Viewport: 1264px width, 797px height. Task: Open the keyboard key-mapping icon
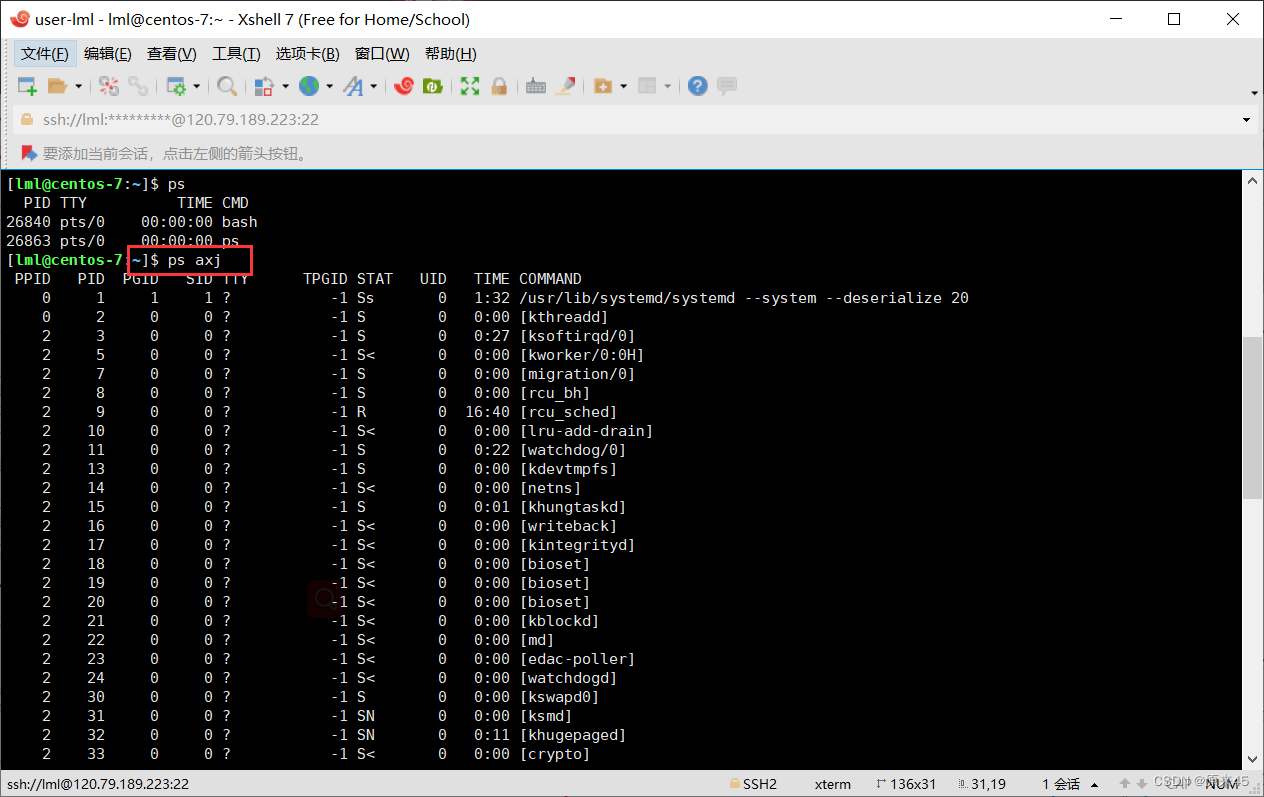(536, 86)
